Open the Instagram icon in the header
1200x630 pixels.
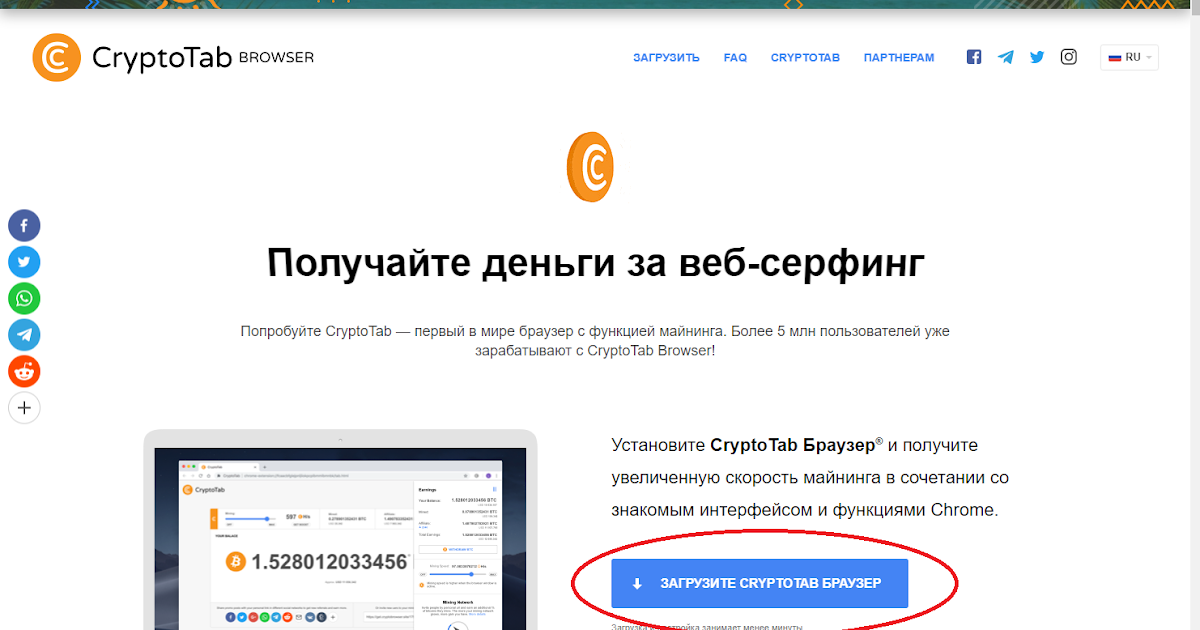(x=1069, y=57)
